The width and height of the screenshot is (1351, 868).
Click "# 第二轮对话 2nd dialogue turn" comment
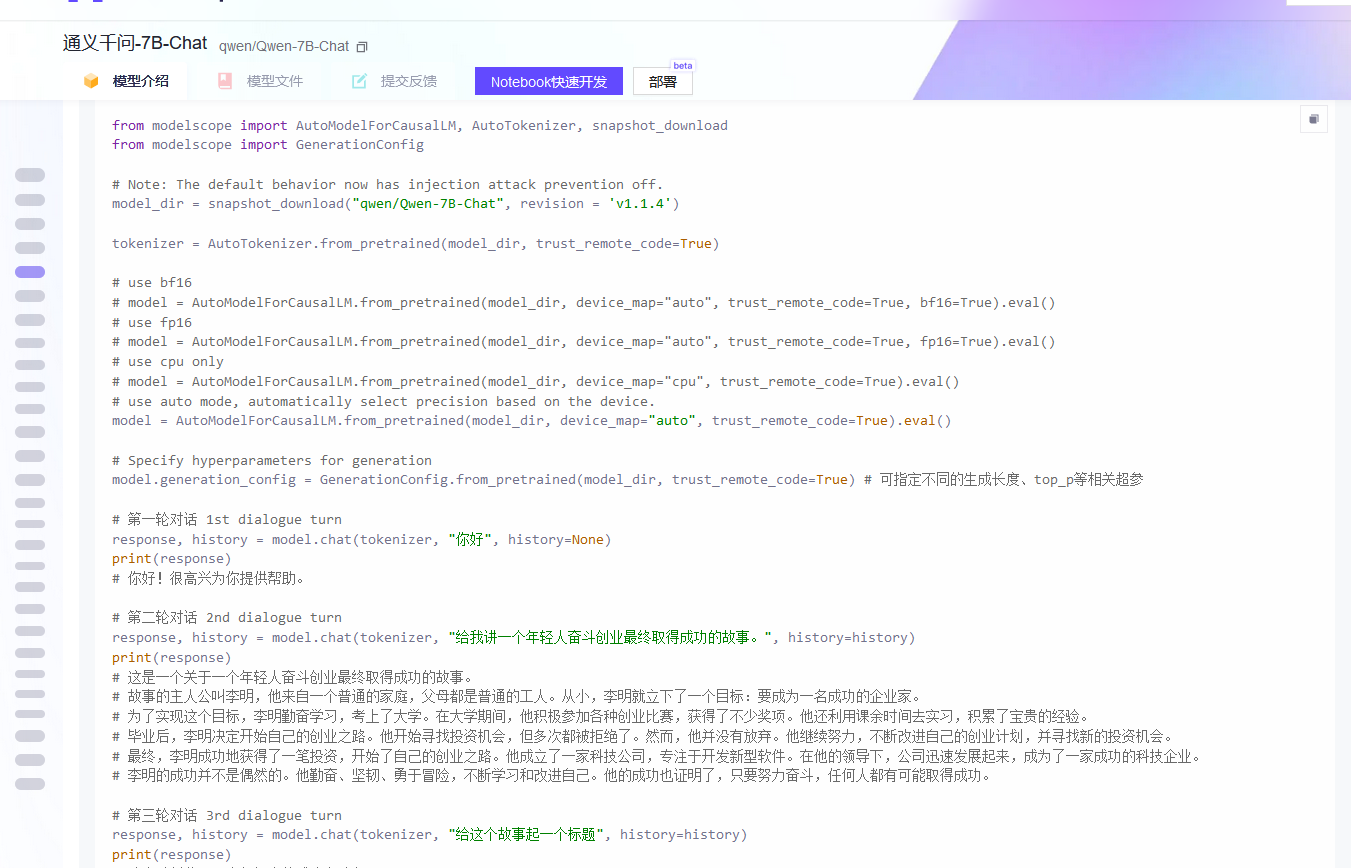[227, 618]
